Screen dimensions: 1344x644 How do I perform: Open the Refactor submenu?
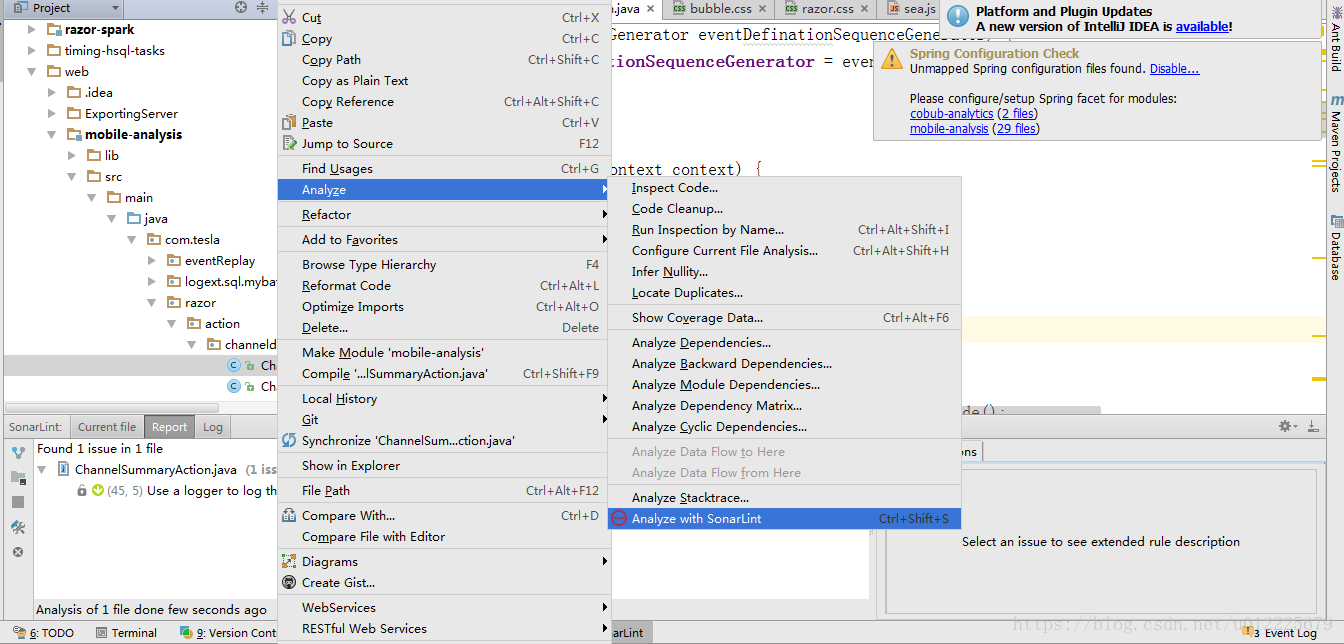pos(443,214)
